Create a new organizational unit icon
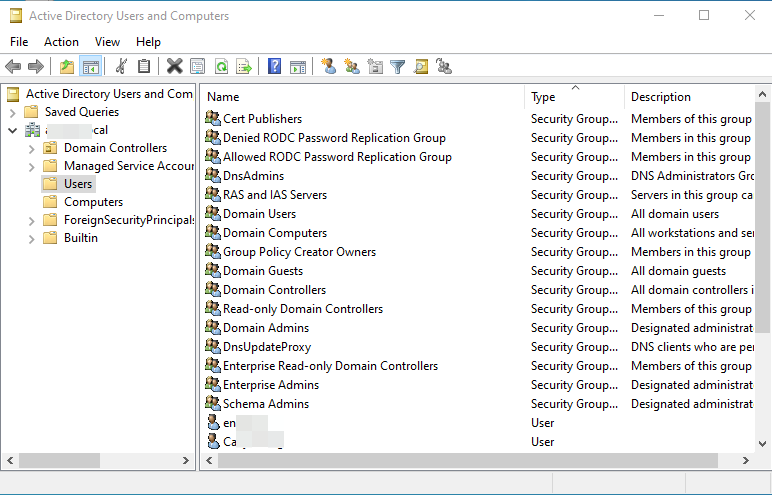The height and width of the screenshot is (495, 772). 375,66
